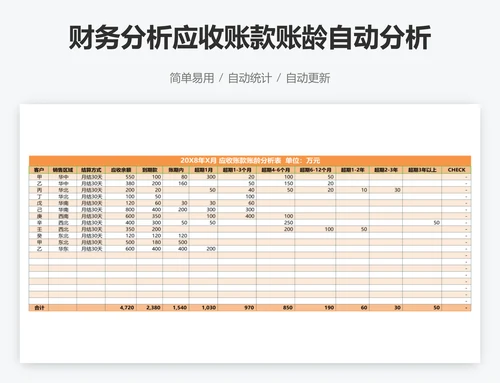
Task: Select the 应收余额 column header
Action: (x=121, y=170)
